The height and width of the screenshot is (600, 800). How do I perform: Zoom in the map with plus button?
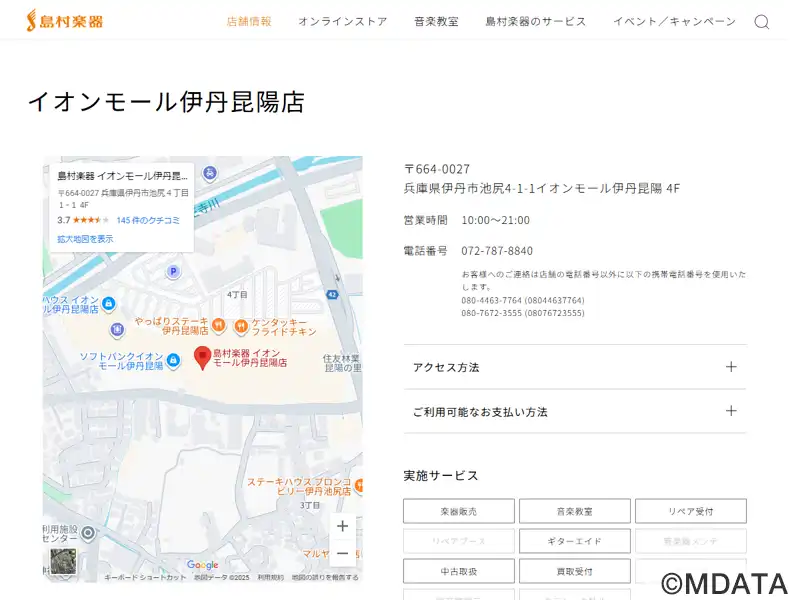click(343, 526)
